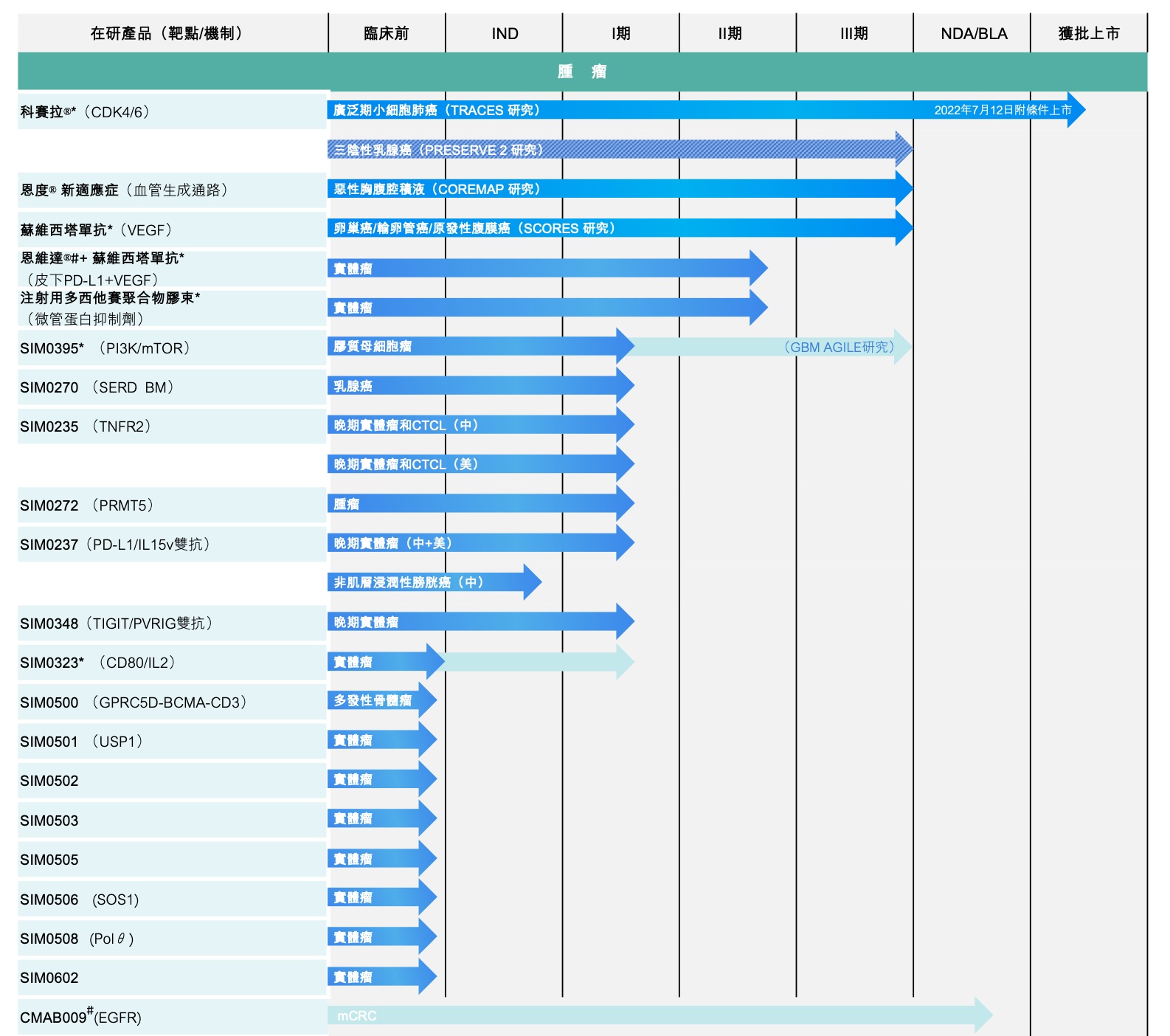The height and width of the screenshot is (1036, 1170).
Task: Click the green 腫瘤 section banner
Action: click(582, 72)
